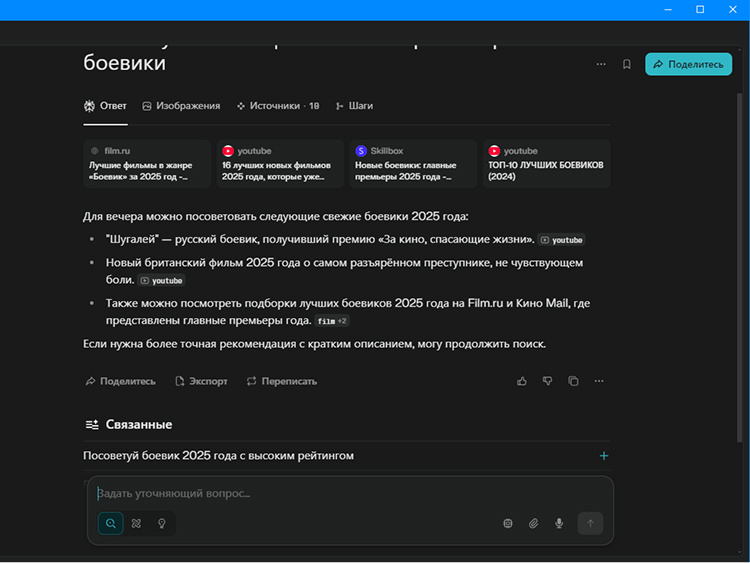Click the Экспорт button
The width and height of the screenshot is (750, 563).
(201, 381)
